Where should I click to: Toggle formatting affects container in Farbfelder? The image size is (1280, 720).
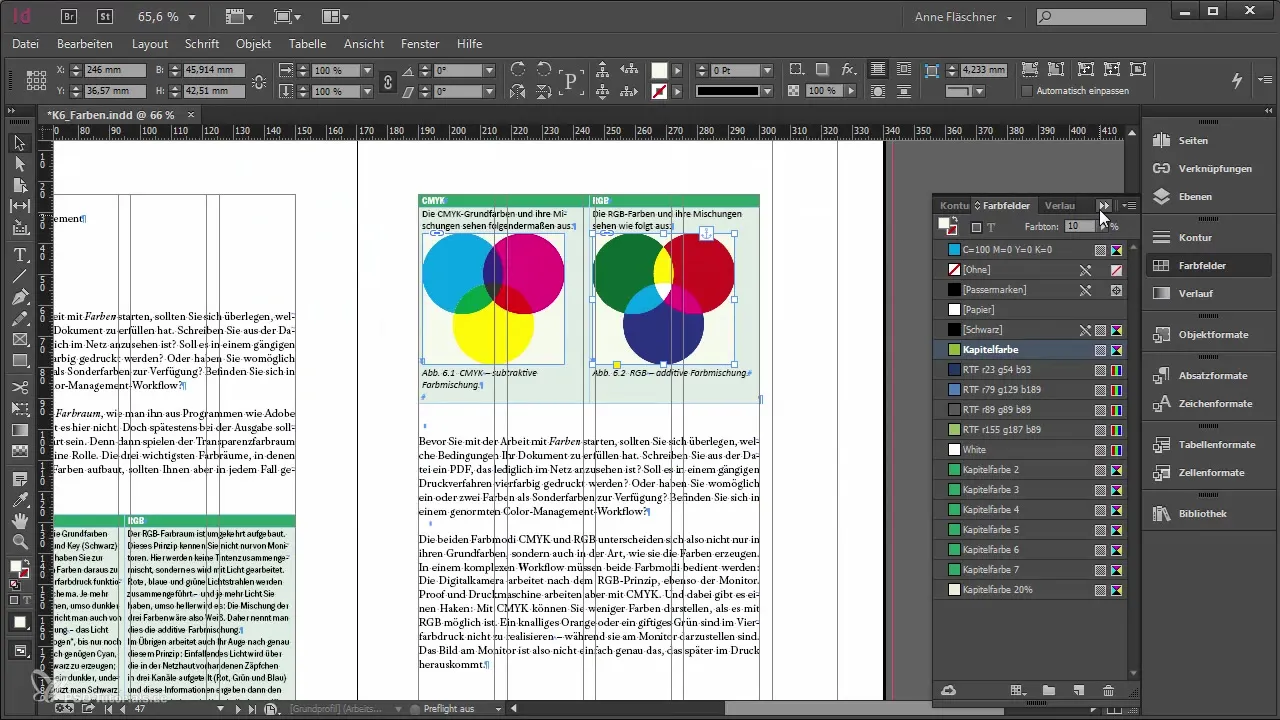click(x=976, y=227)
